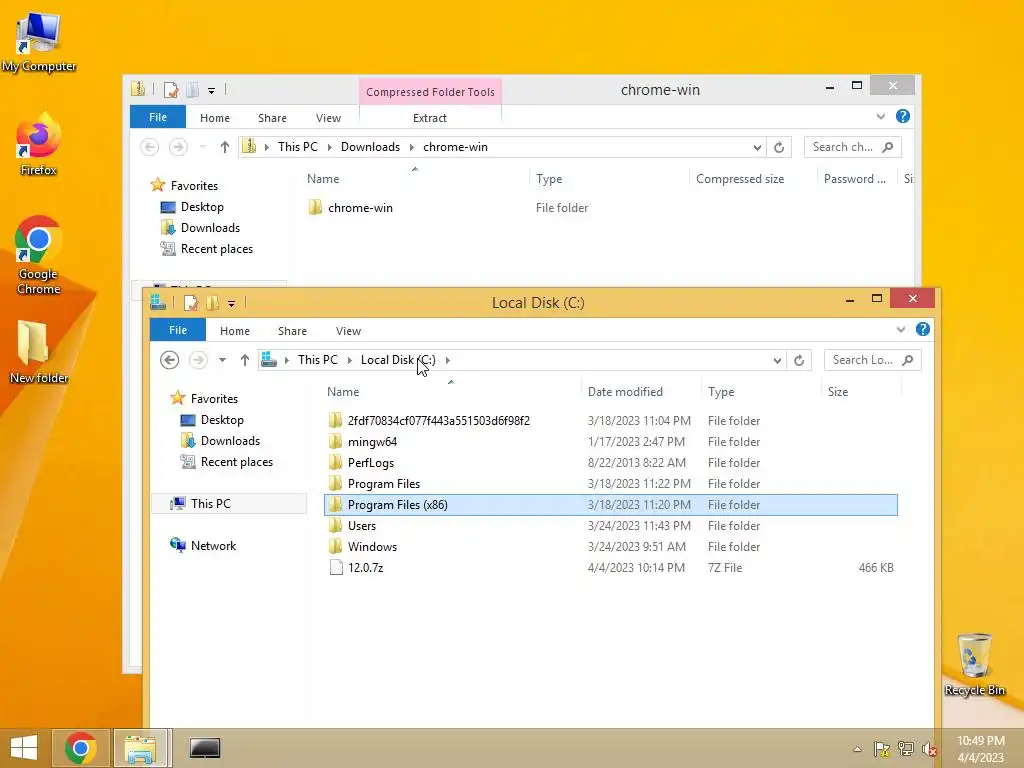Image resolution: width=1024 pixels, height=768 pixels.
Task: Click the This PC breadcrumb in Local Disk window
Action: pyautogui.click(x=317, y=360)
